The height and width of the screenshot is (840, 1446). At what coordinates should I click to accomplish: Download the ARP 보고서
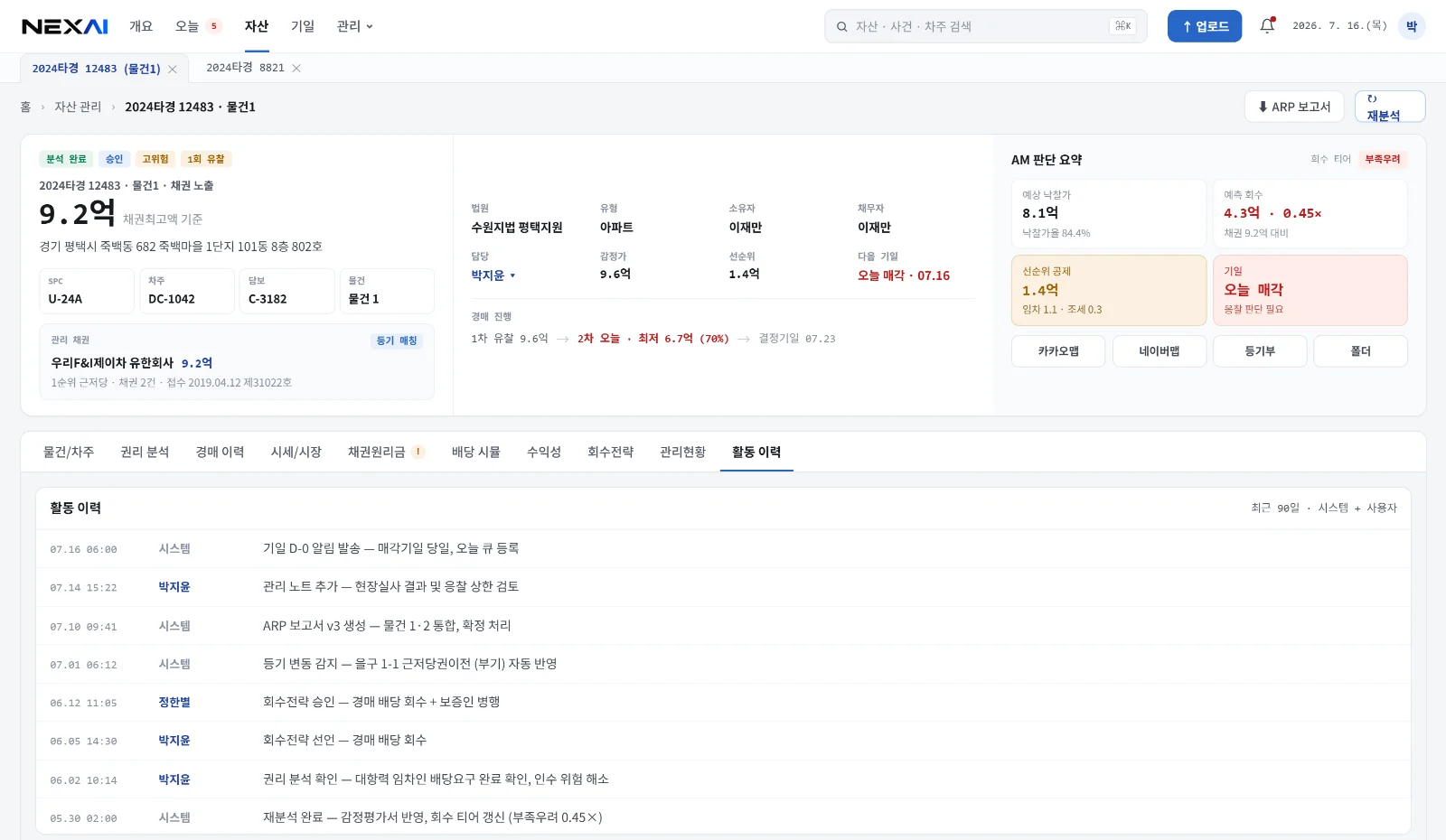[1293, 107]
